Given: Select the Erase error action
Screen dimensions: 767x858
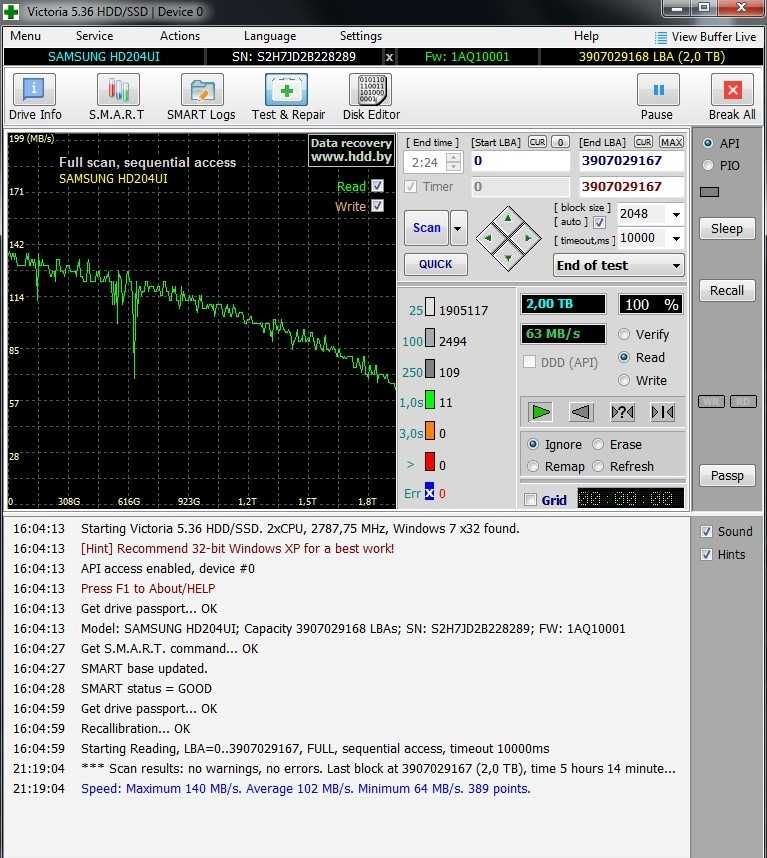Looking at the screenshot, I should (x=598, y=444).
